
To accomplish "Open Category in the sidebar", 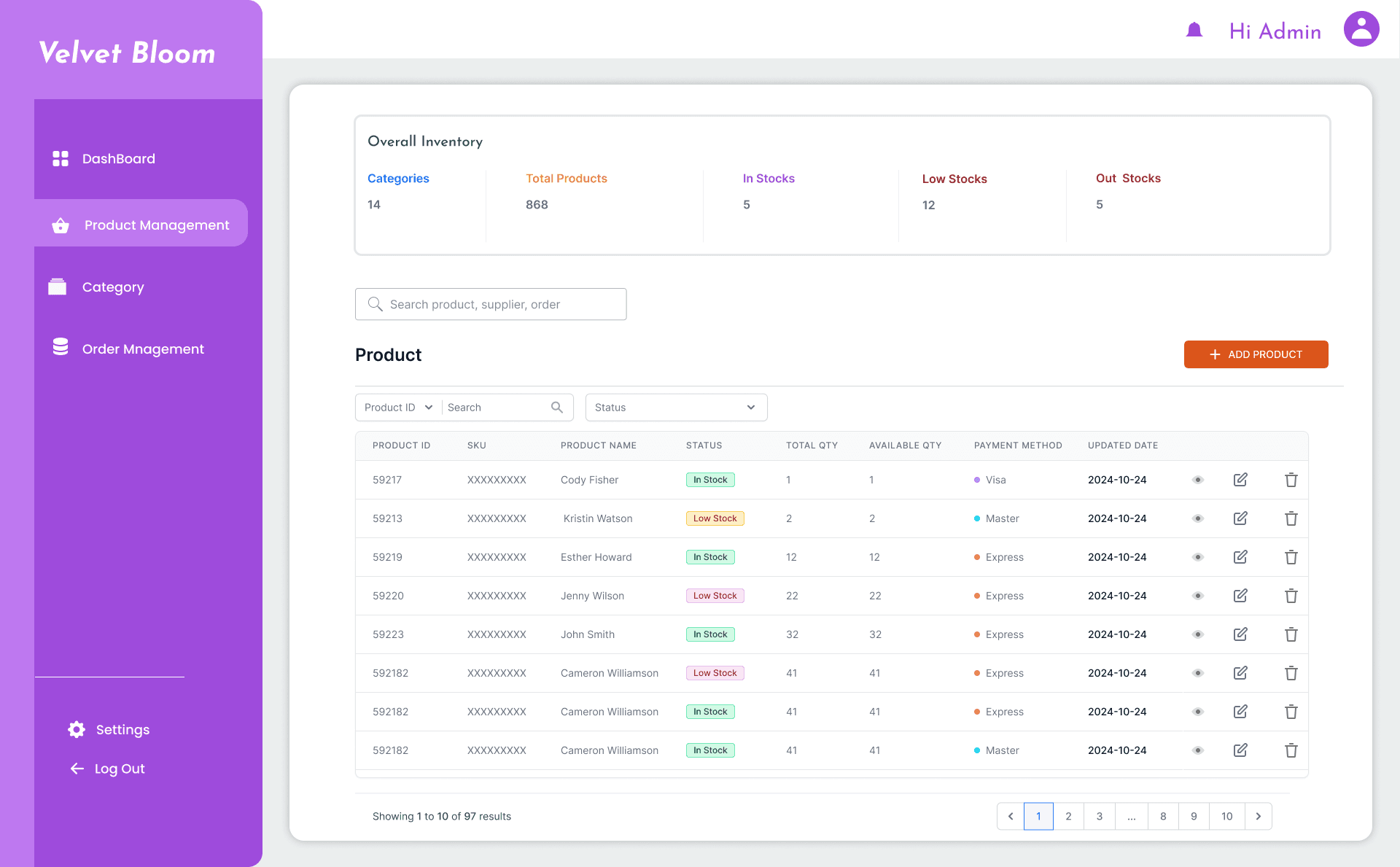I will [112, 287].
